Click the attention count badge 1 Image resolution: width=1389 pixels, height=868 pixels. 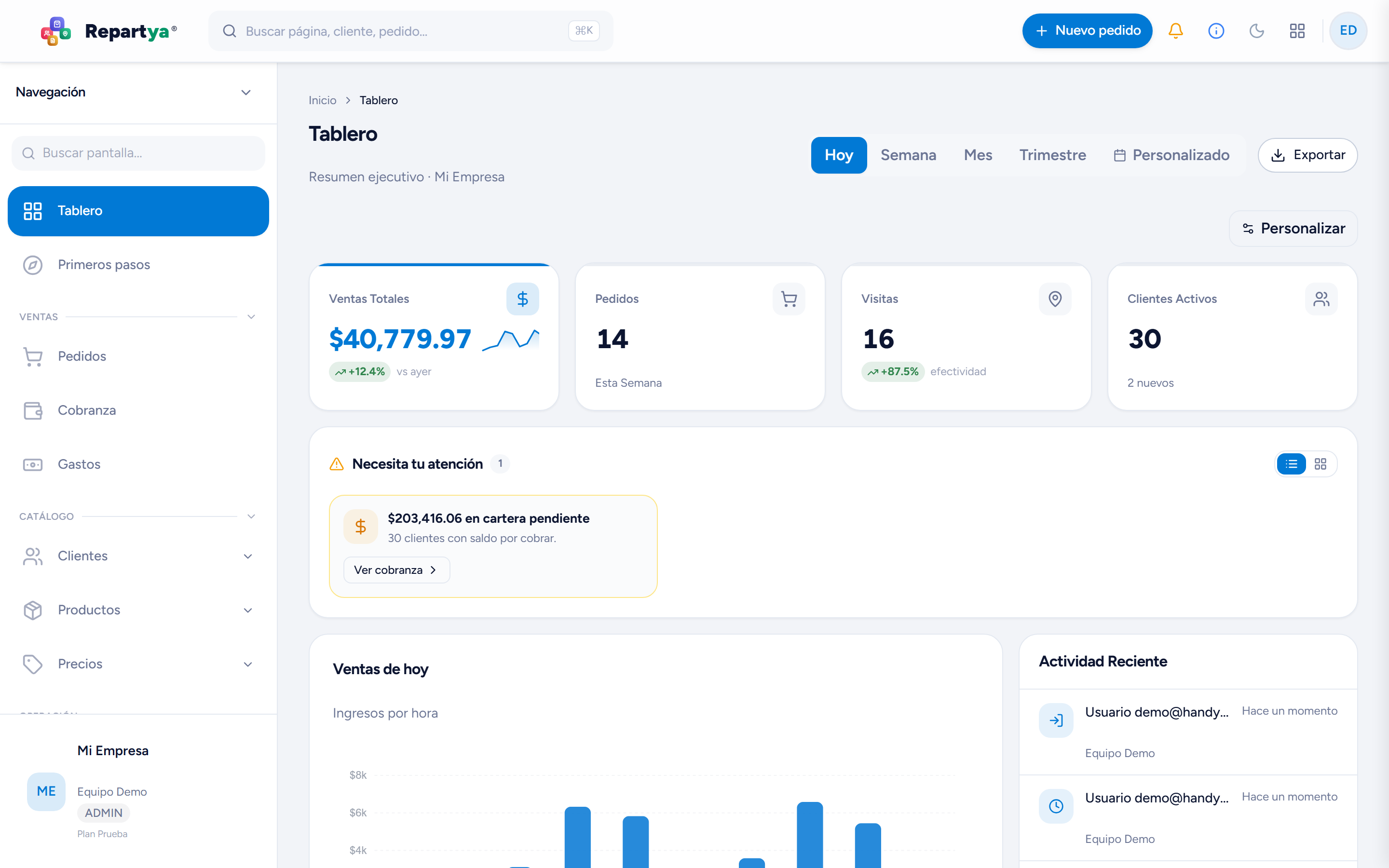500,463
